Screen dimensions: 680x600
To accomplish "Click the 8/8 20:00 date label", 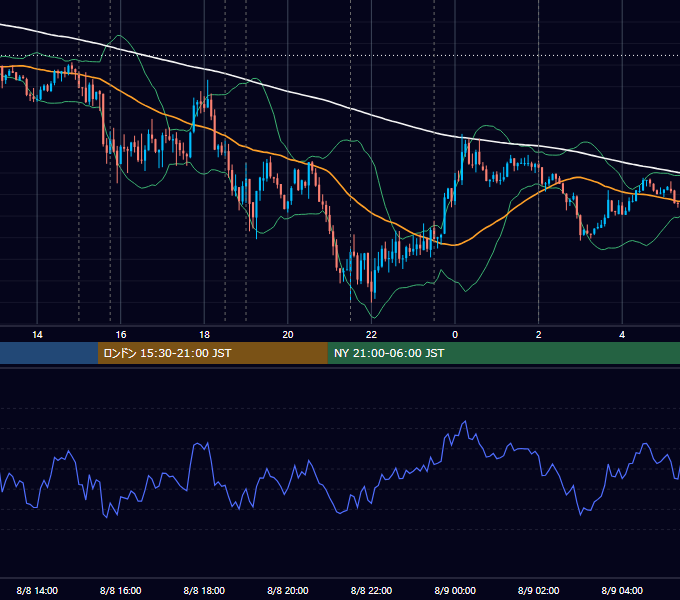I will click(288, 590).
